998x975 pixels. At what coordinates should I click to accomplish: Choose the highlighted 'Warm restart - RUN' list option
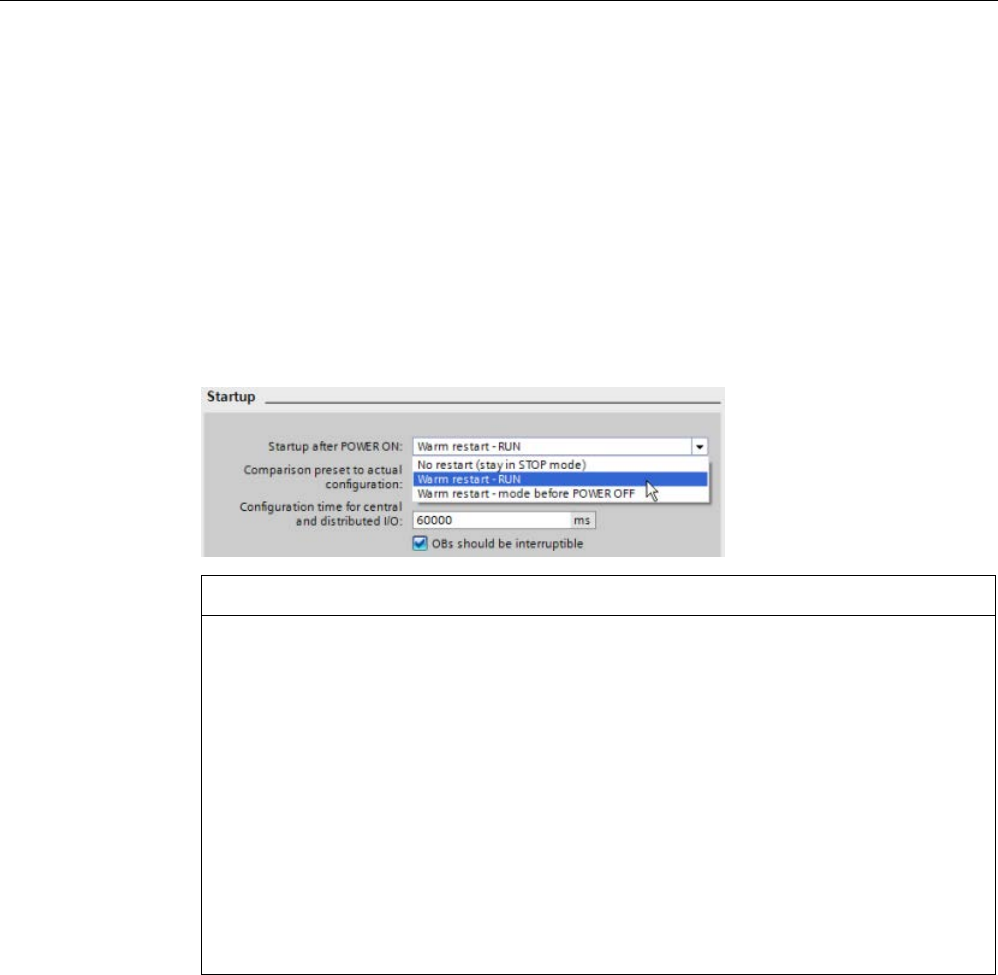[560, 479]
